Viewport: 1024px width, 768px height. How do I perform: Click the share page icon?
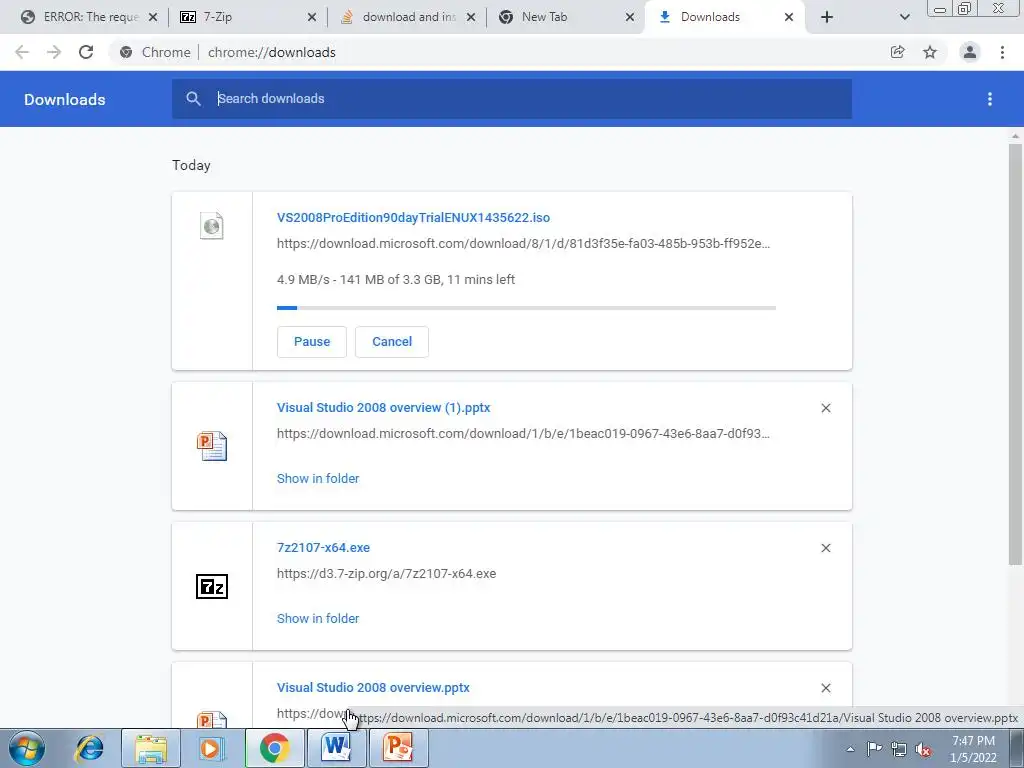pyautogui.click(x=897, y=52)
